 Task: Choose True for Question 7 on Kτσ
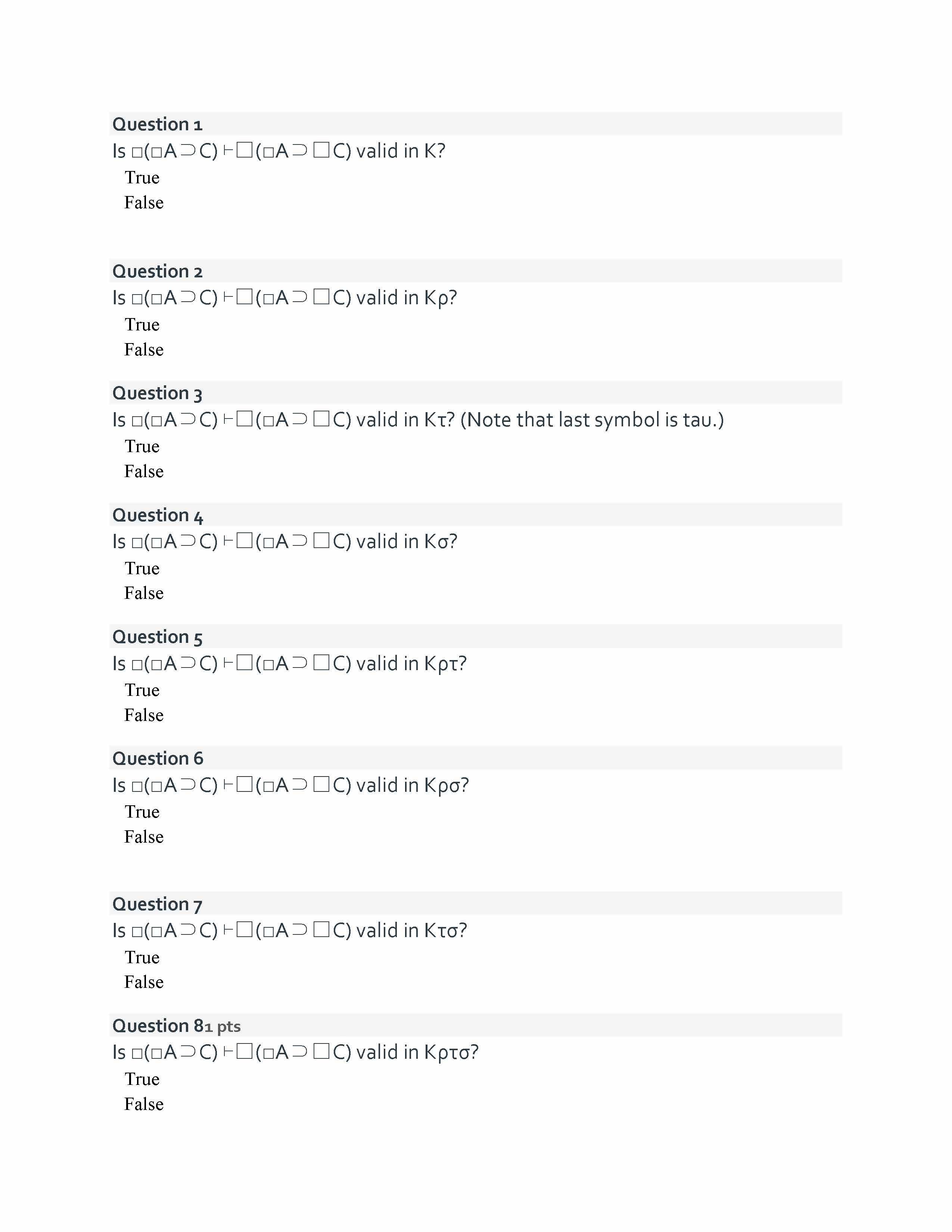tap(141, 958)
